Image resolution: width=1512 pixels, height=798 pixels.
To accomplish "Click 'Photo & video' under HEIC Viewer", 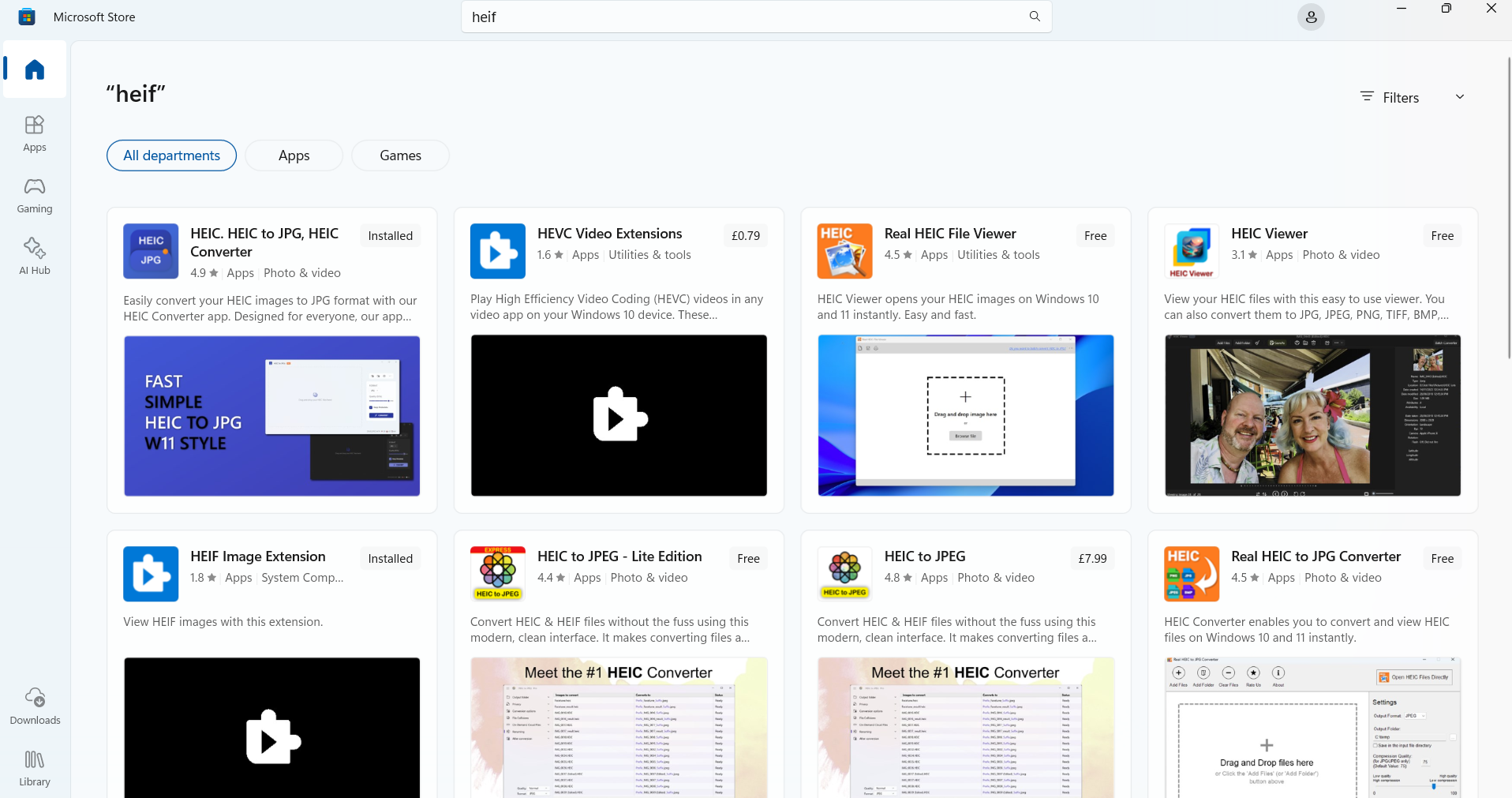I will 1341,255.
